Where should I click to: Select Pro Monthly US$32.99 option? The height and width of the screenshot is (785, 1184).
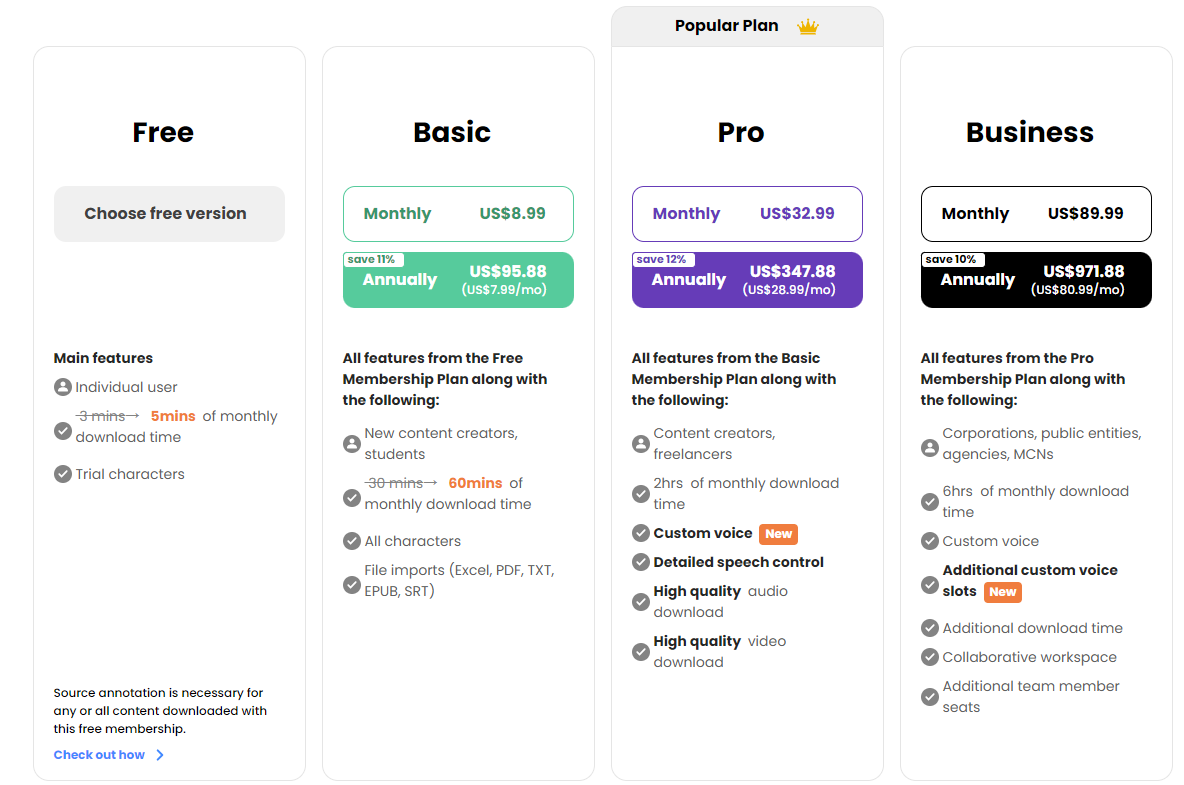(x=747, y=214)
